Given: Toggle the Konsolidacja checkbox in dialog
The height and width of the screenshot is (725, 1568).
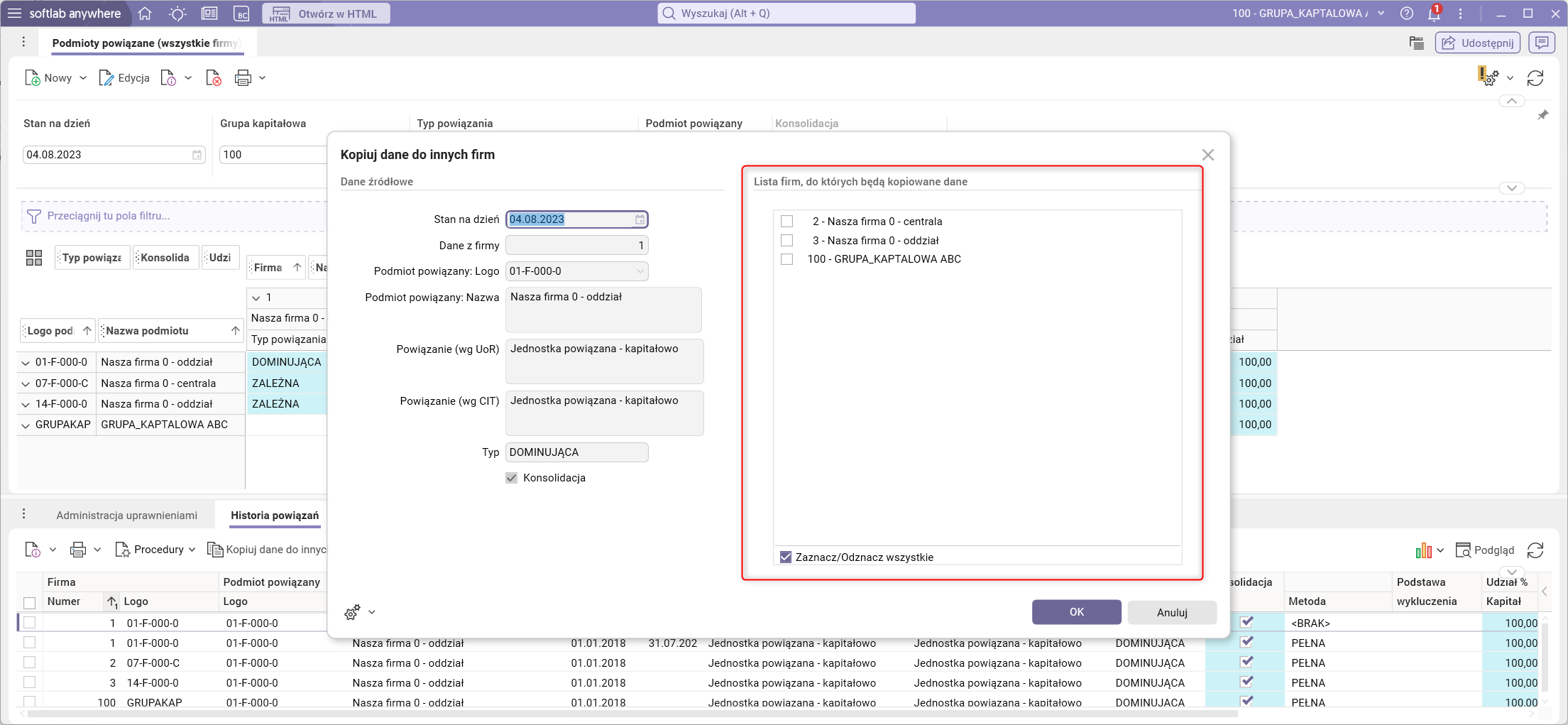Looking at the screenshot, I should pyautogui.click(x=511, y=478).
